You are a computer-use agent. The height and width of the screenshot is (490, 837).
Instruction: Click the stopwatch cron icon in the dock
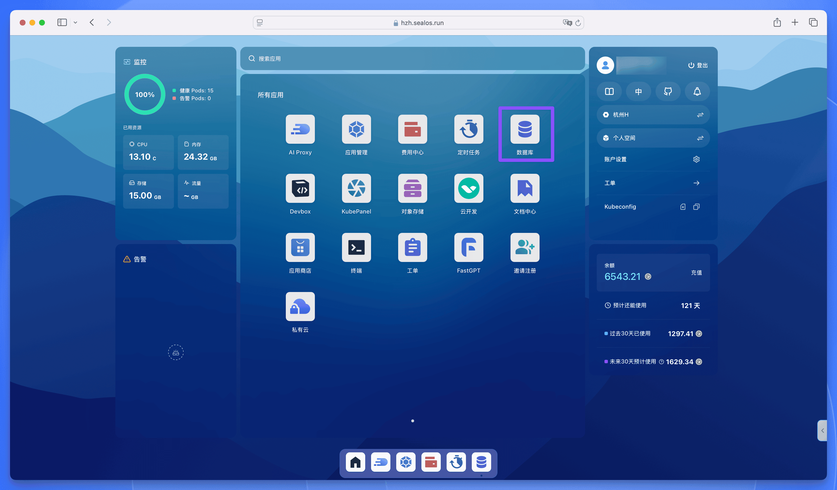456,462
